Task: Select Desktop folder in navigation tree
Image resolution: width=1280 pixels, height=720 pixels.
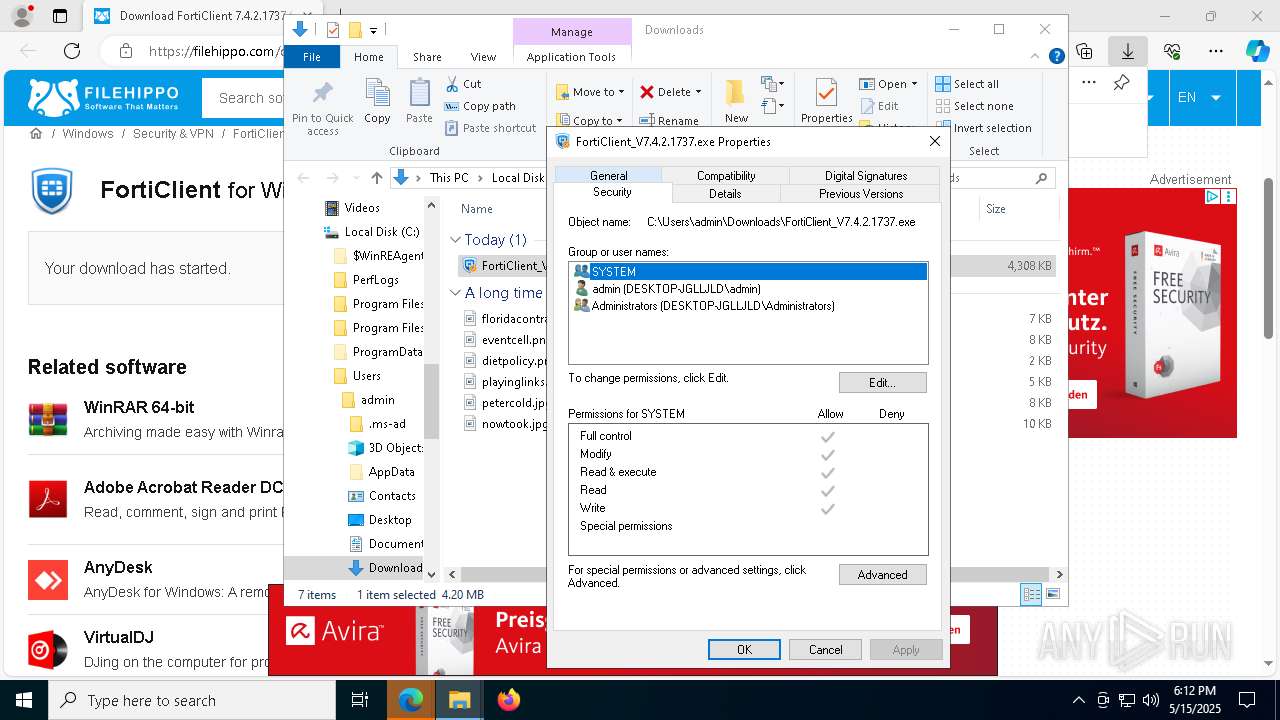Action: pos(380,520)
